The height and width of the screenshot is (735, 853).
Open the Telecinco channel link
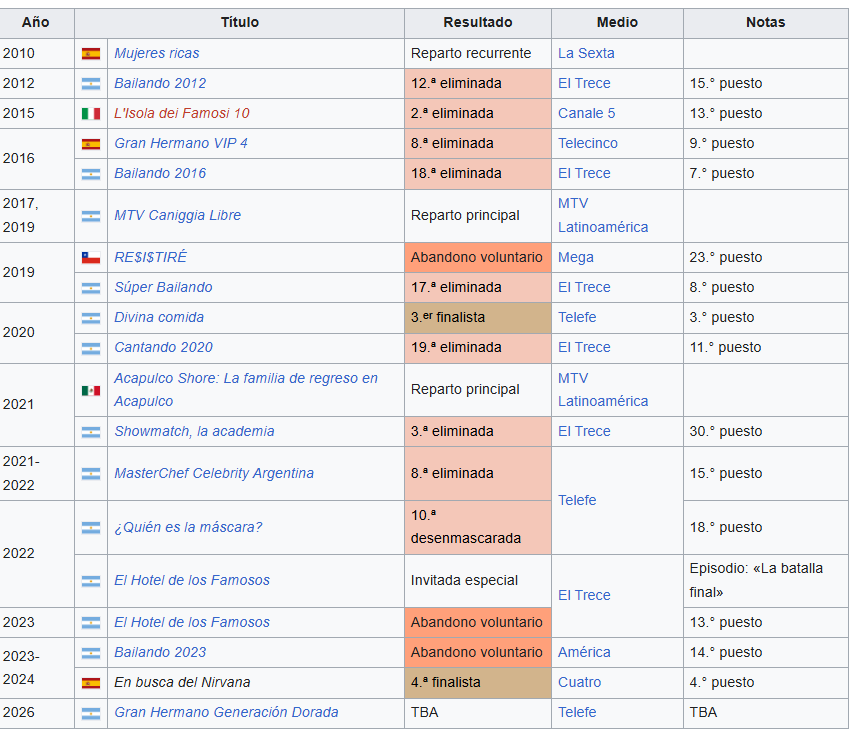588,143
